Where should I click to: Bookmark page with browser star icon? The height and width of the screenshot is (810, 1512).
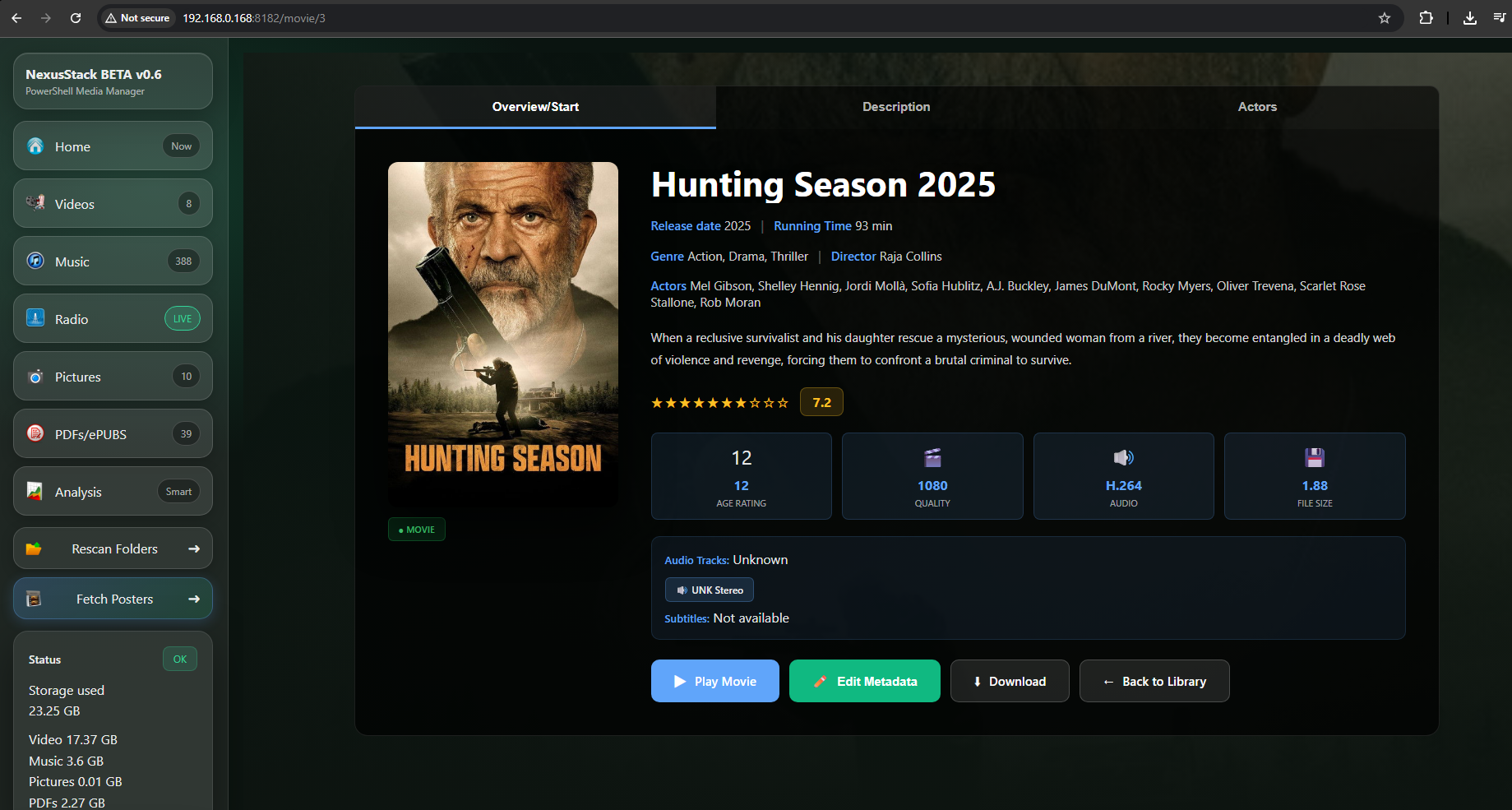tap(1385, 18)
